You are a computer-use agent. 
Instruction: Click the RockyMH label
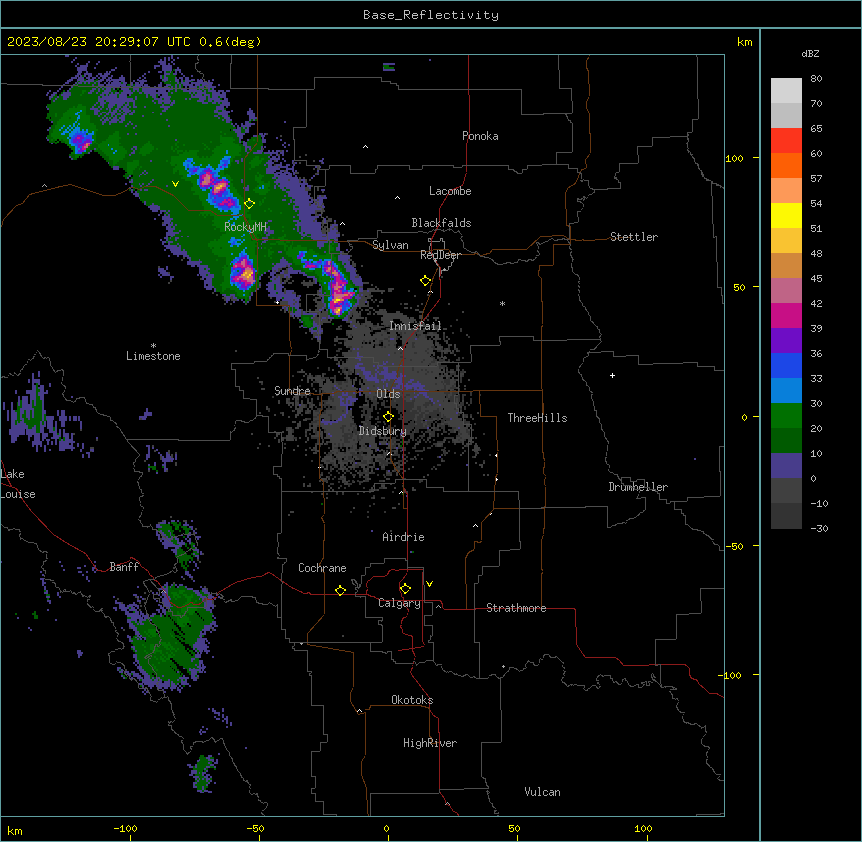coord(245,226)
